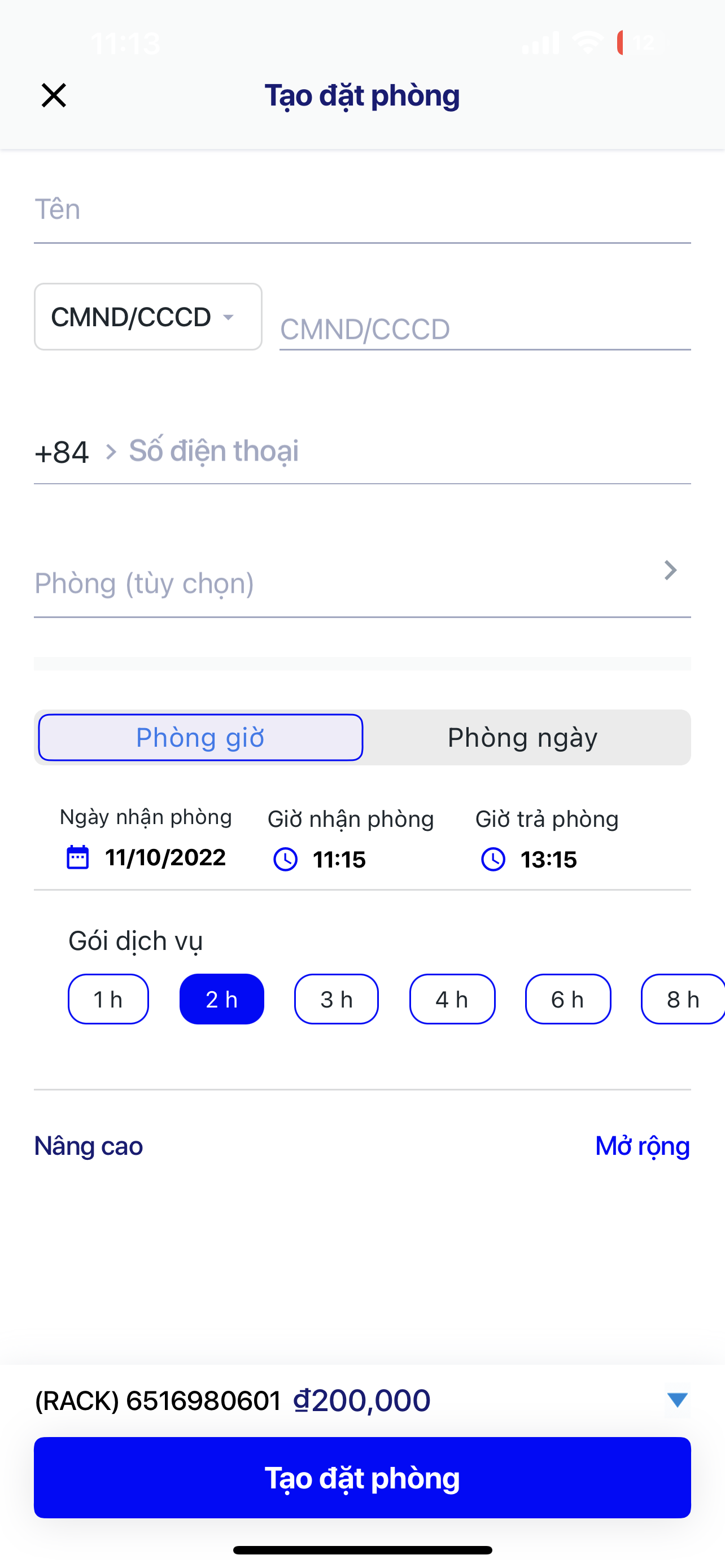Switch to the Phòng ngày tab

pyautogui.click(x=522, y=738)
